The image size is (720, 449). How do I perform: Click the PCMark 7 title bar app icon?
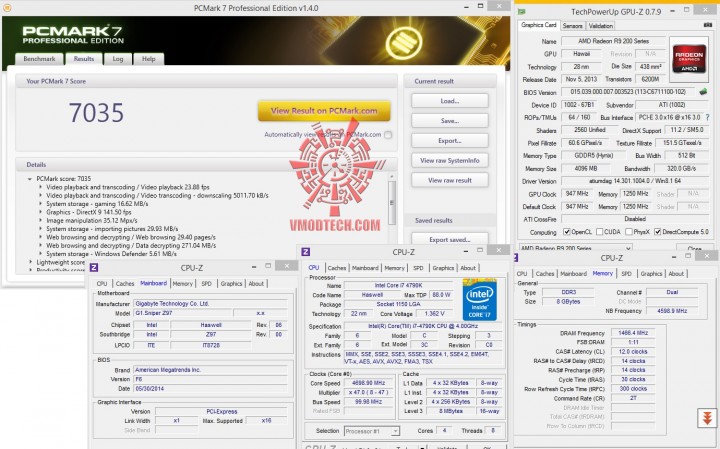point(6,8)
